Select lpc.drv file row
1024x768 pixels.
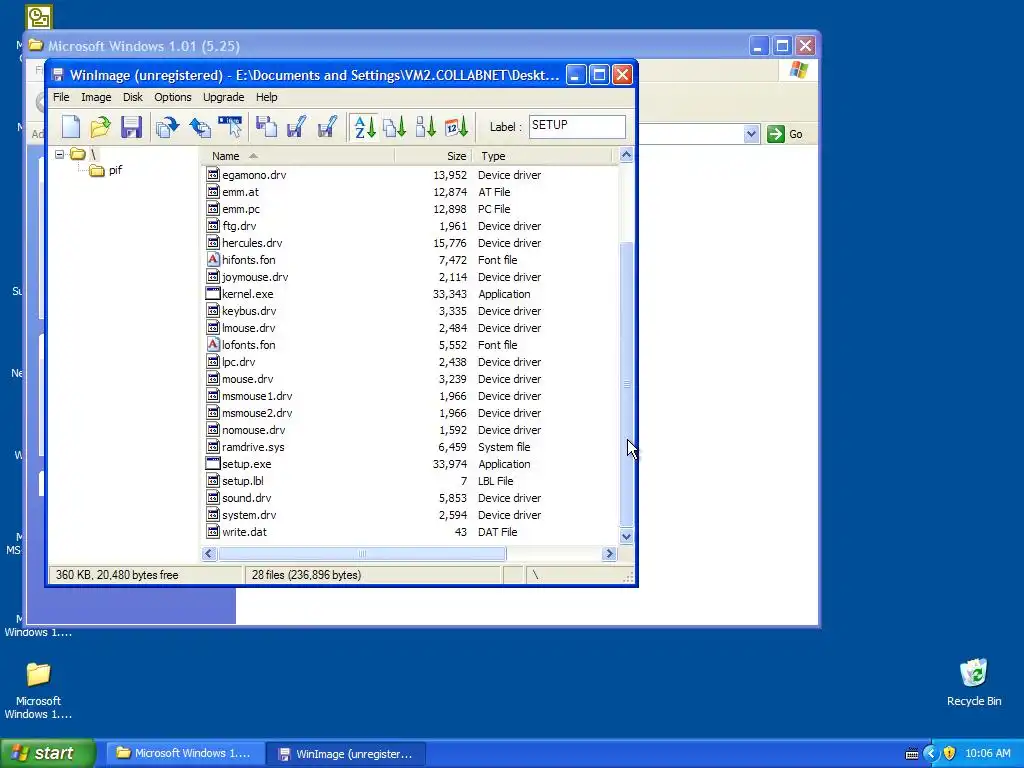tap(409, 362)
